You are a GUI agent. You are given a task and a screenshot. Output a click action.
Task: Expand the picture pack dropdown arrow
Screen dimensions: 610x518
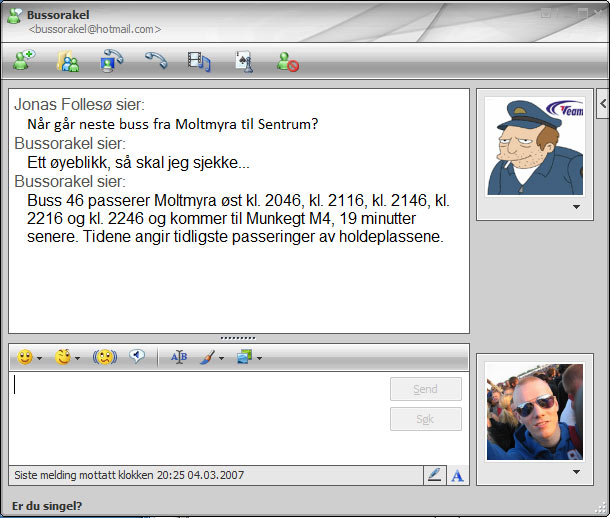point(259,358)
